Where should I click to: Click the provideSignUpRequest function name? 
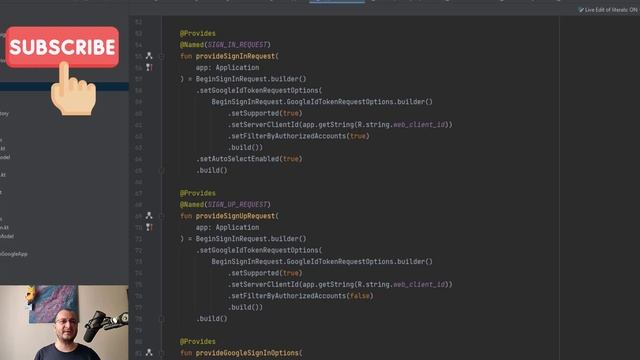(x=236, y=216)
